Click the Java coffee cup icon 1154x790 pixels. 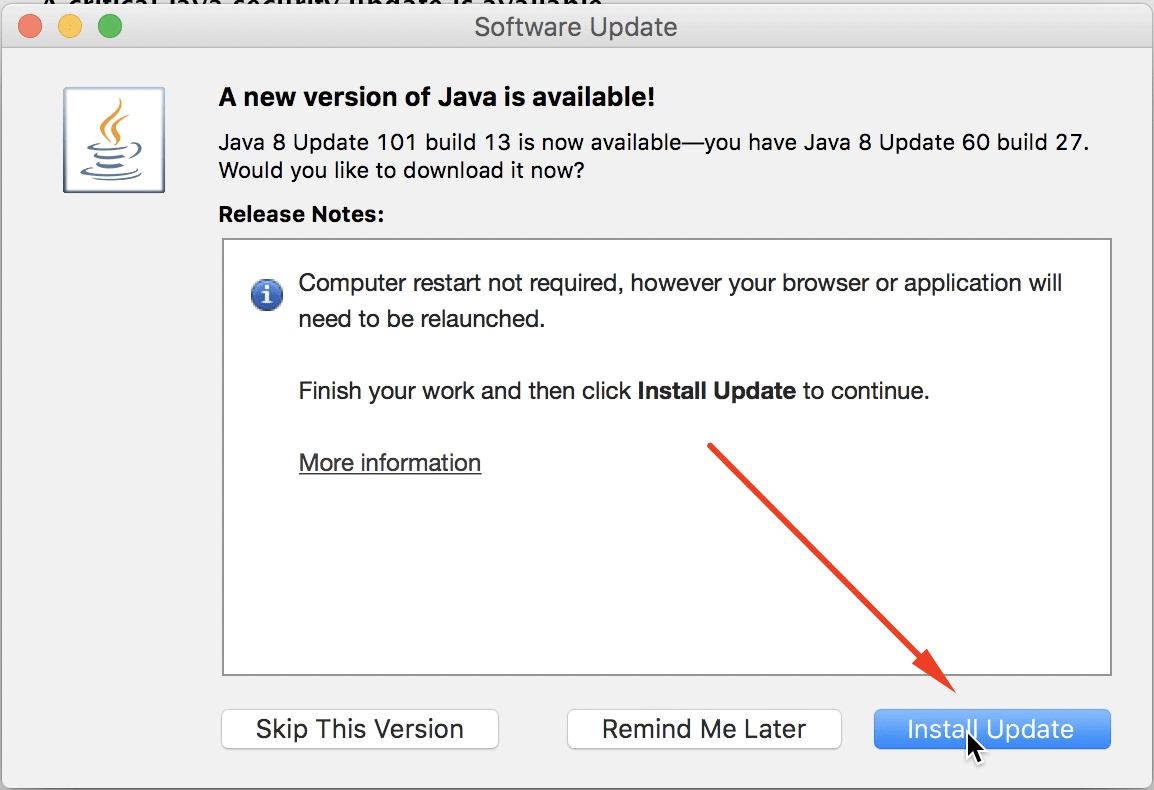point(113,139)
